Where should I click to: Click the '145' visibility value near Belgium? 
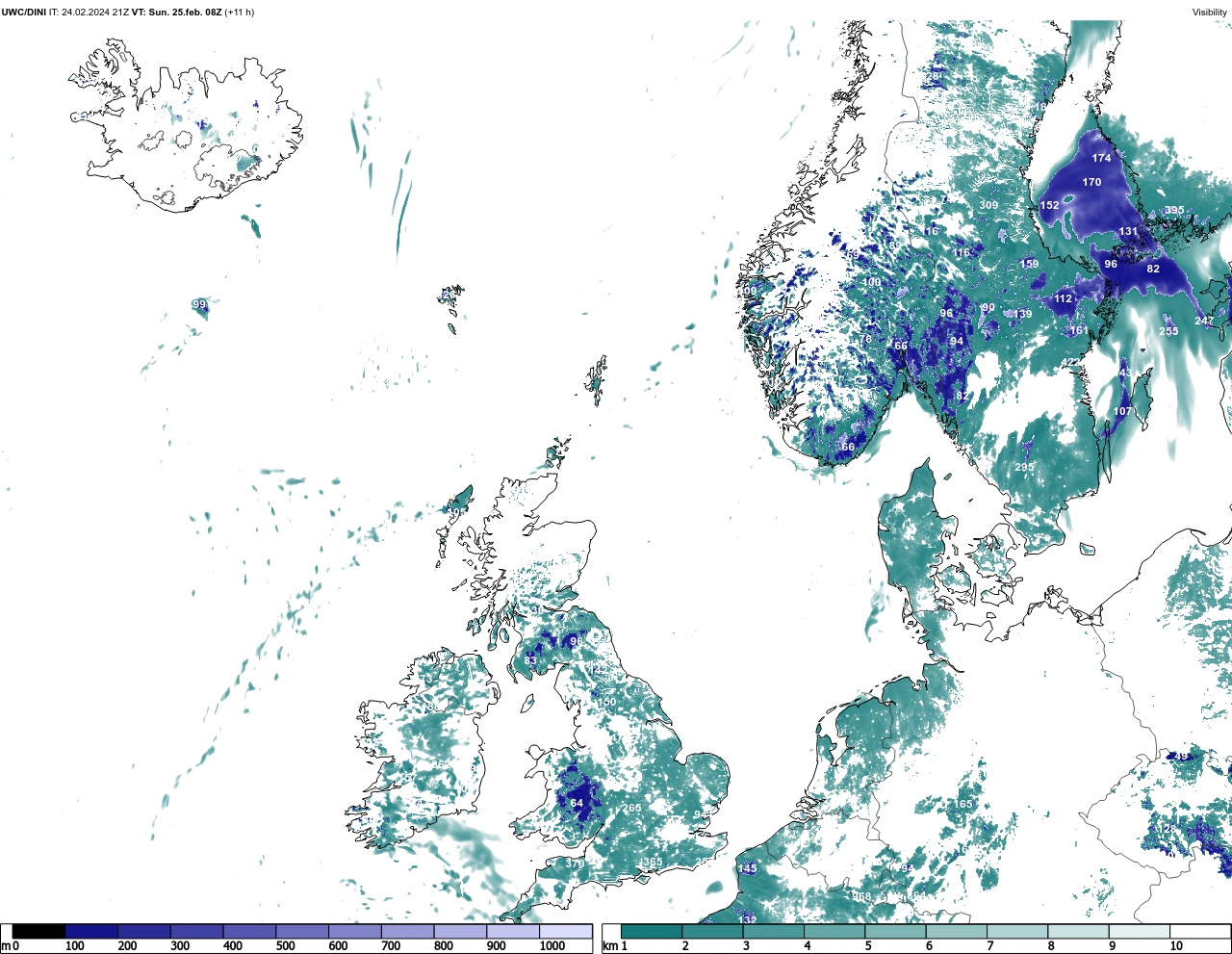(747, 868)
